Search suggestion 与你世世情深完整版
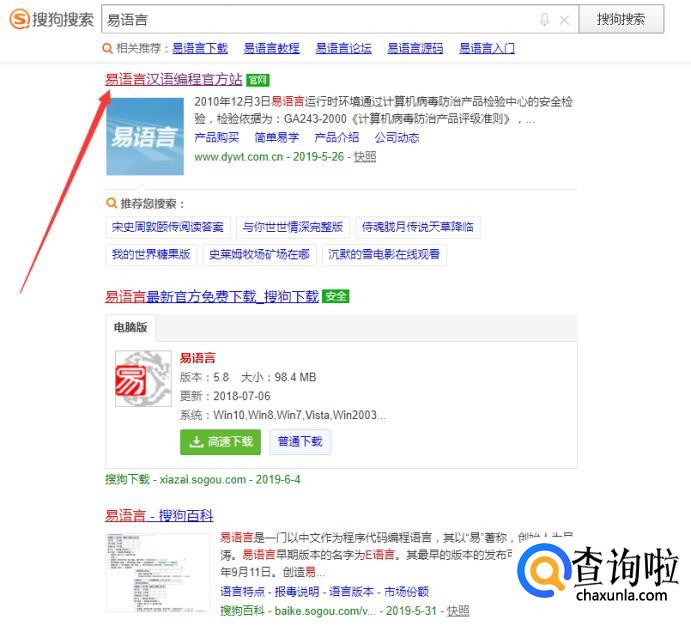The image size is (691, 626). pyautogui.click(x=293, y=227)
